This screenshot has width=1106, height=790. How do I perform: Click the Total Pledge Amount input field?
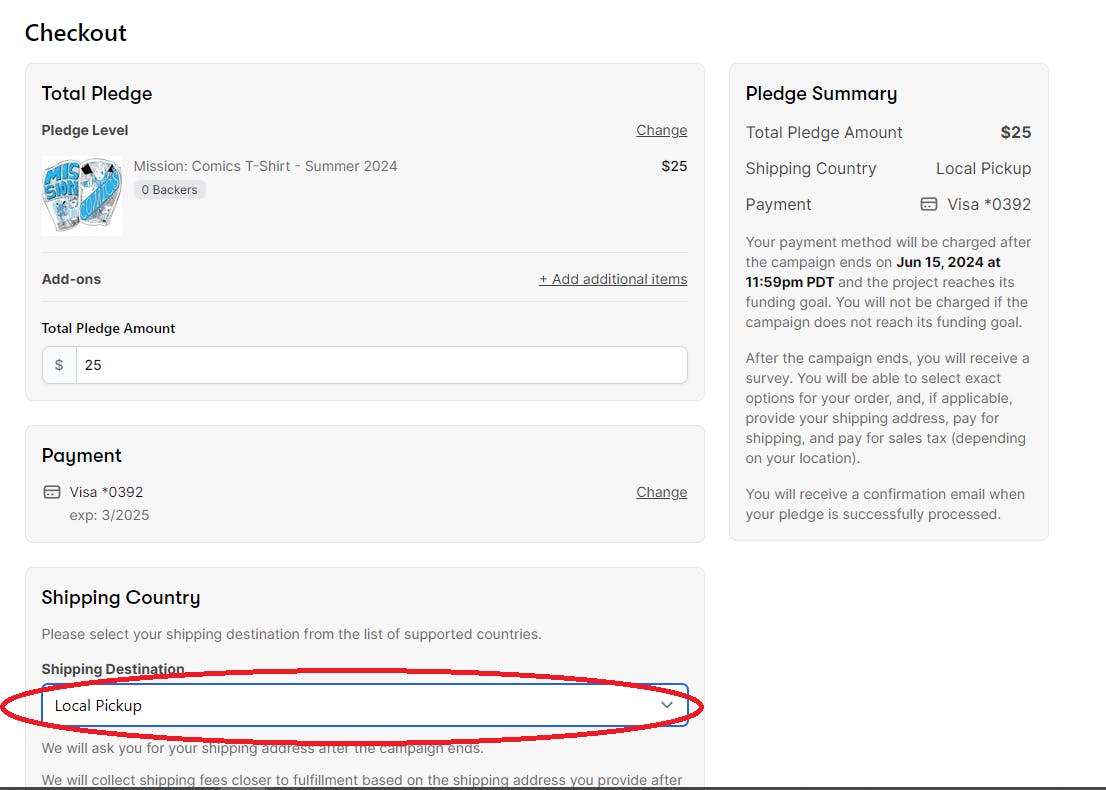(380, 365)
